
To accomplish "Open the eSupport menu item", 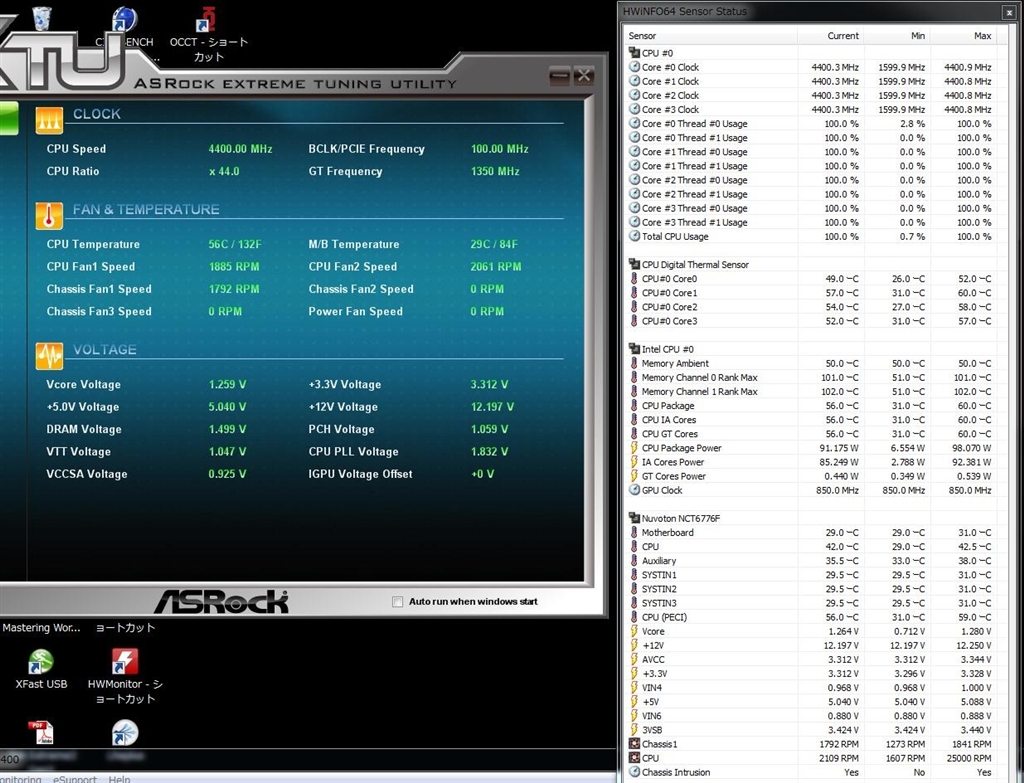I will point(75,779).
